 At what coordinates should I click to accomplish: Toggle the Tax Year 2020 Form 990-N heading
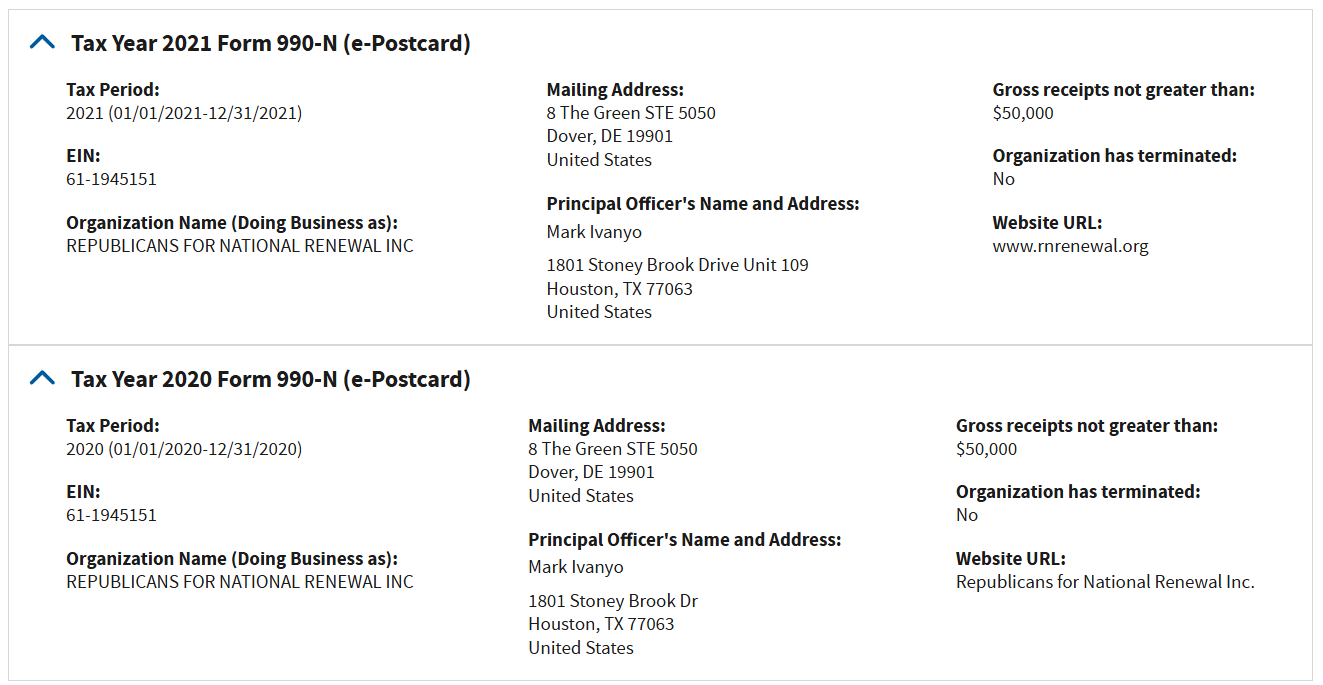coord(270,379)
